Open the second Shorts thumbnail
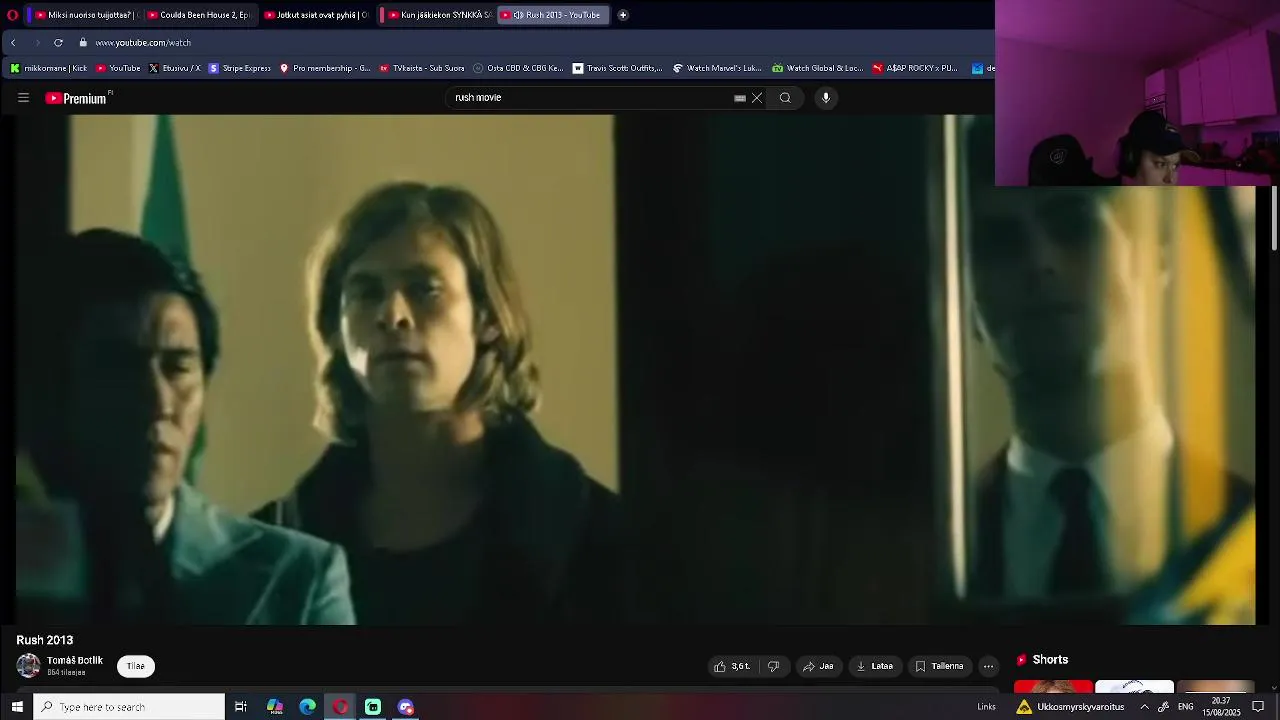 pos(1134,686)
